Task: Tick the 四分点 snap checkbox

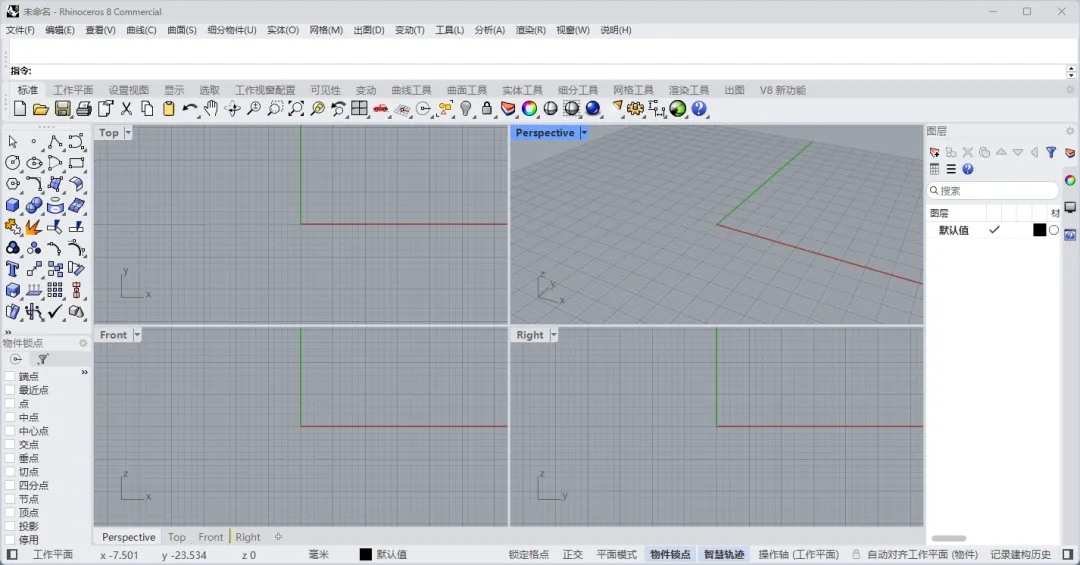Action: click(x=10, y=486)
